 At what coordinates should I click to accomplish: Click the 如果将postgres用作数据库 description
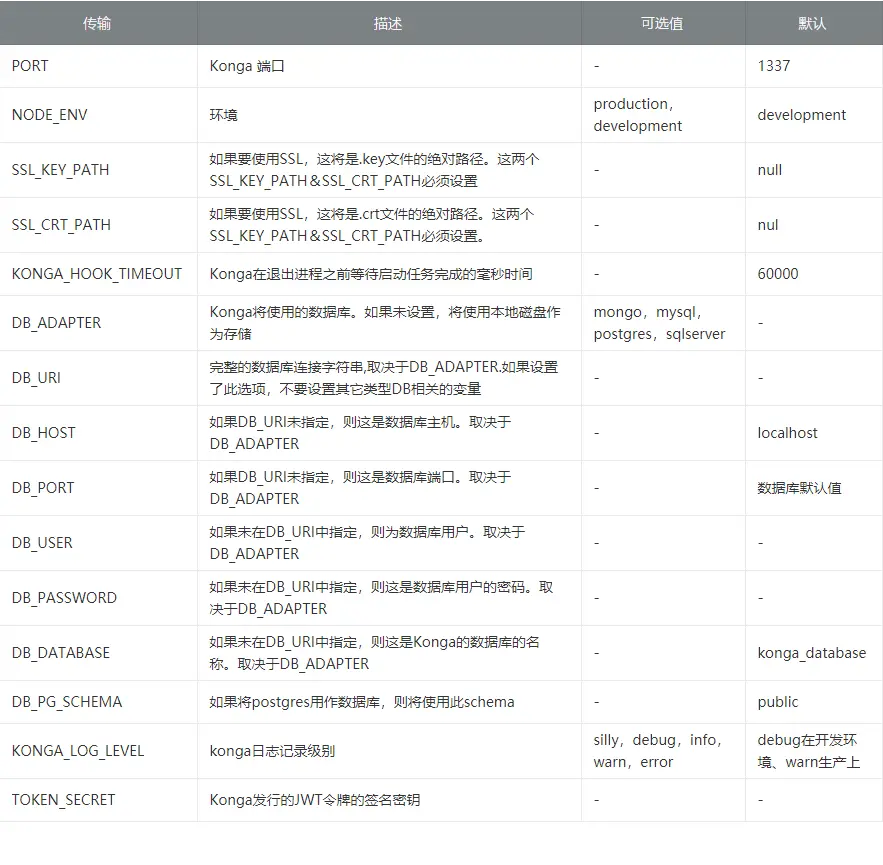(362, 702)
